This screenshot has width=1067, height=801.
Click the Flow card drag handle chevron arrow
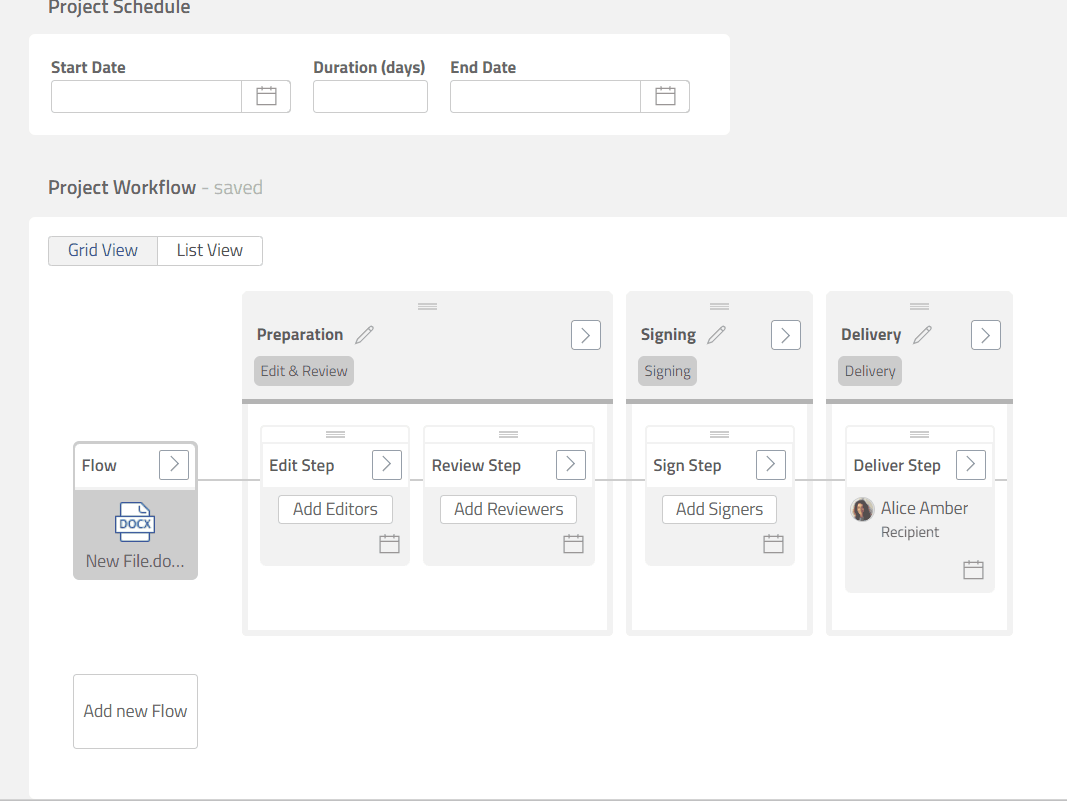click(x=175, y=464)
